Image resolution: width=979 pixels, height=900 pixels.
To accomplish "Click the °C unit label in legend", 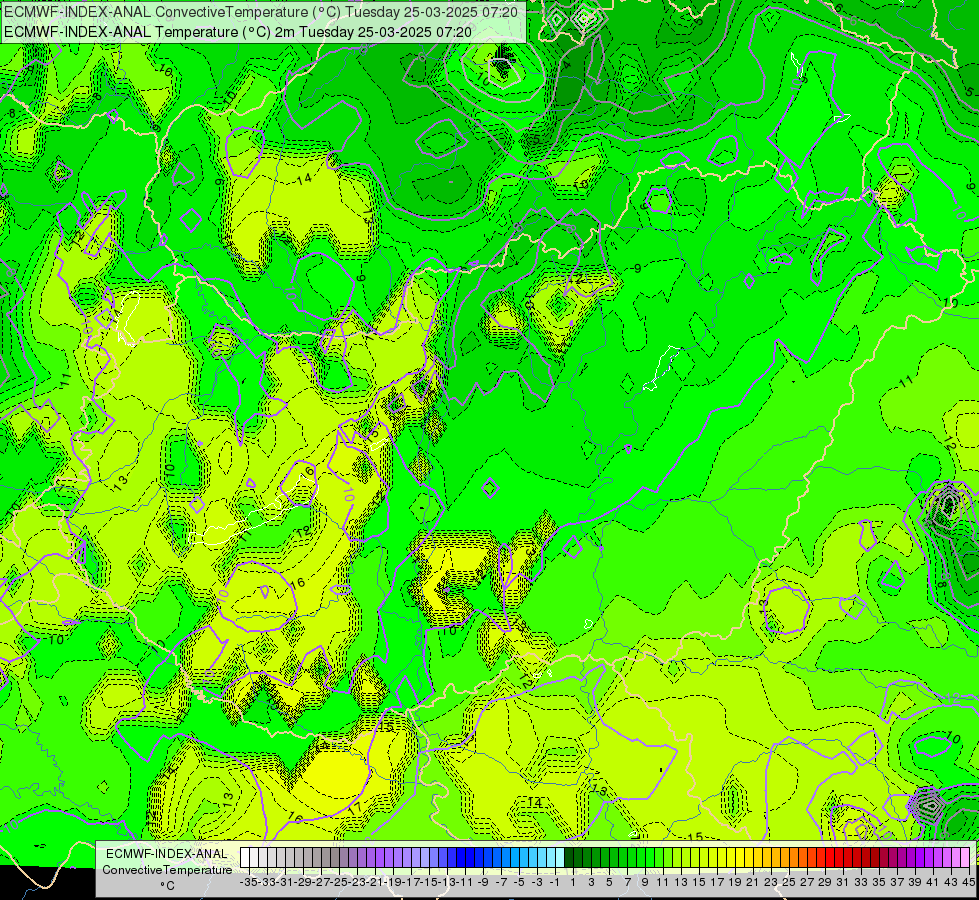I will (x=167, y=886).
